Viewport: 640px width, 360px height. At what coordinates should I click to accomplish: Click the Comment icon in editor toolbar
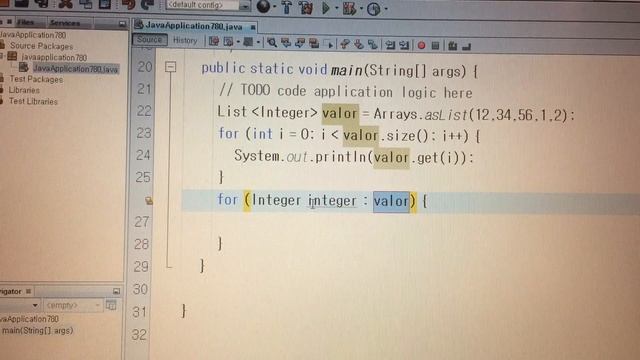point(452,46)
